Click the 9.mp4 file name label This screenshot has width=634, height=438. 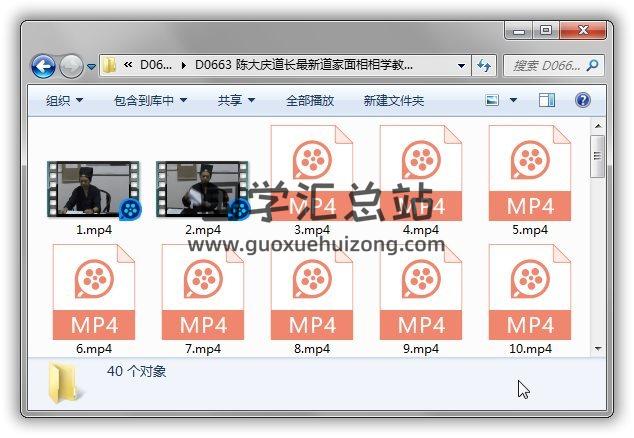(421, 349)
